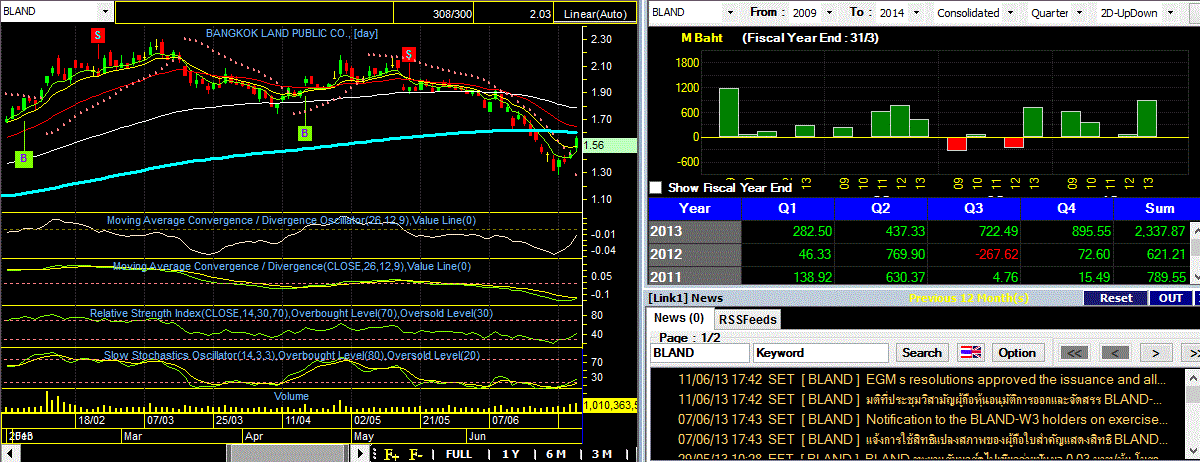Click the Slow Stochastics Oscillator indicator label
This screenshot has width=1200, height=462.
[x=292, y=355]
